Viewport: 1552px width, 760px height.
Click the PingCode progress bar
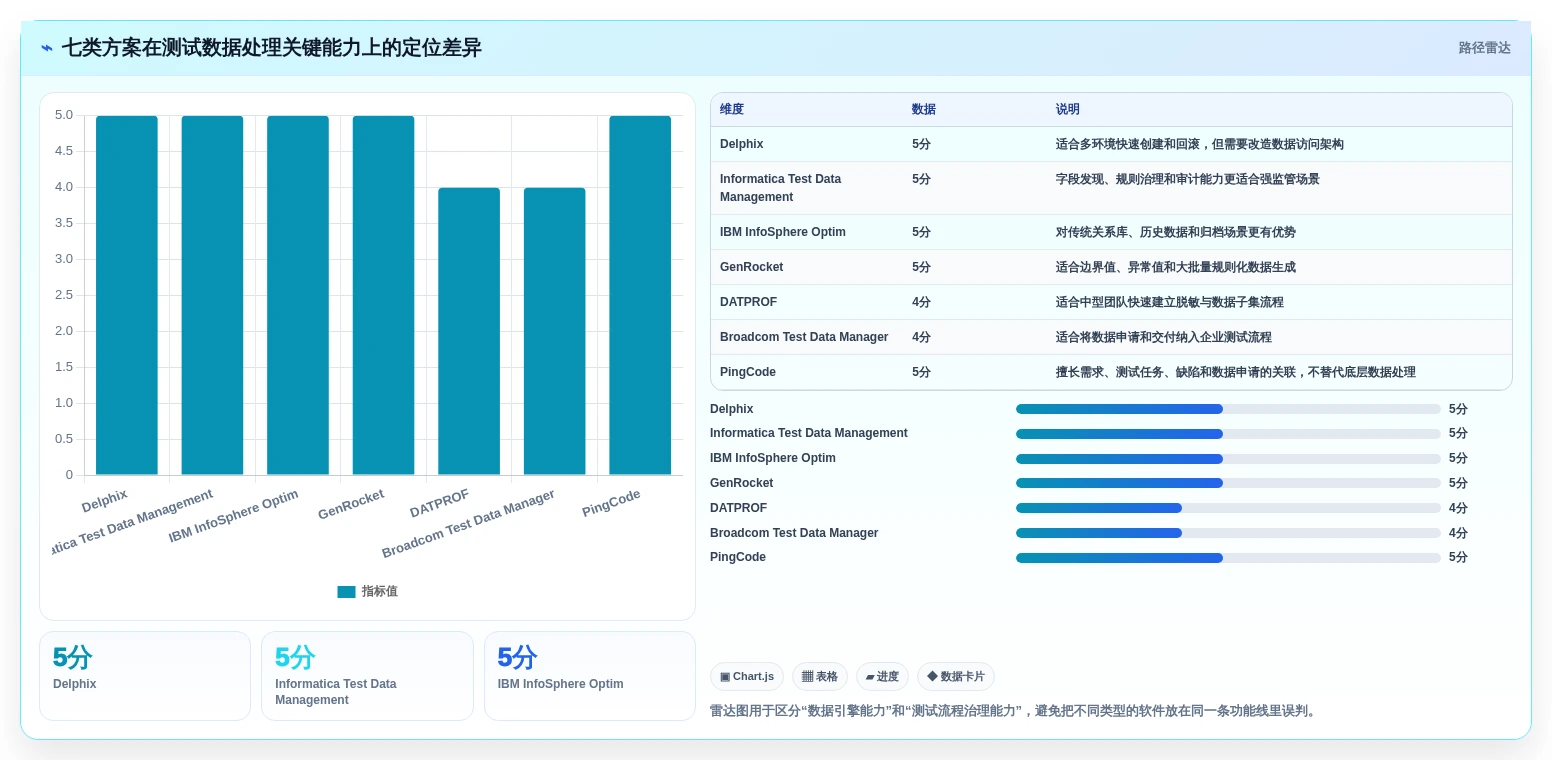(x=1228, y=558)
